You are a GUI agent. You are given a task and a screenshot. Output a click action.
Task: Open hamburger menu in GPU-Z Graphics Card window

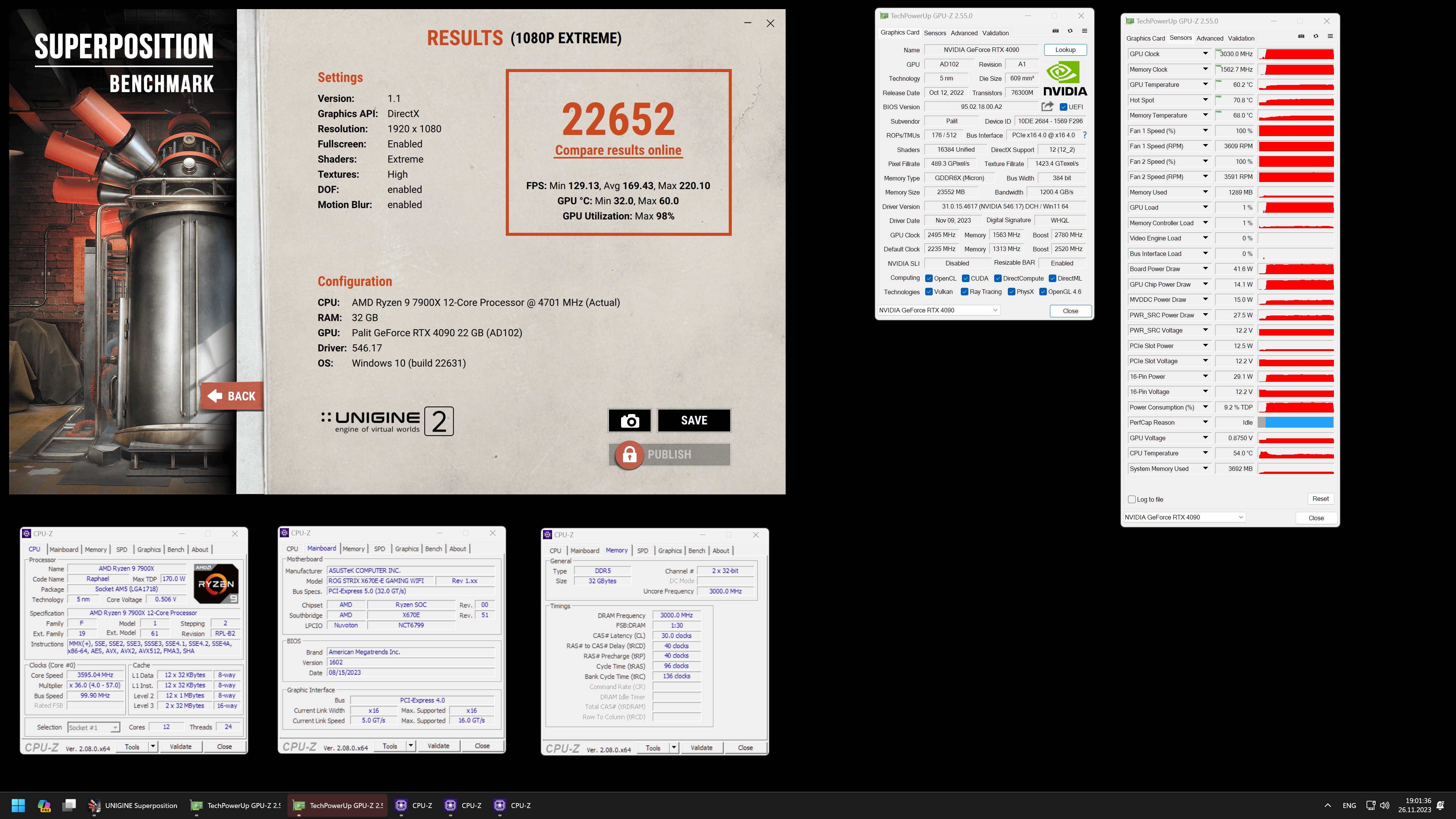tap(1084, 31)
